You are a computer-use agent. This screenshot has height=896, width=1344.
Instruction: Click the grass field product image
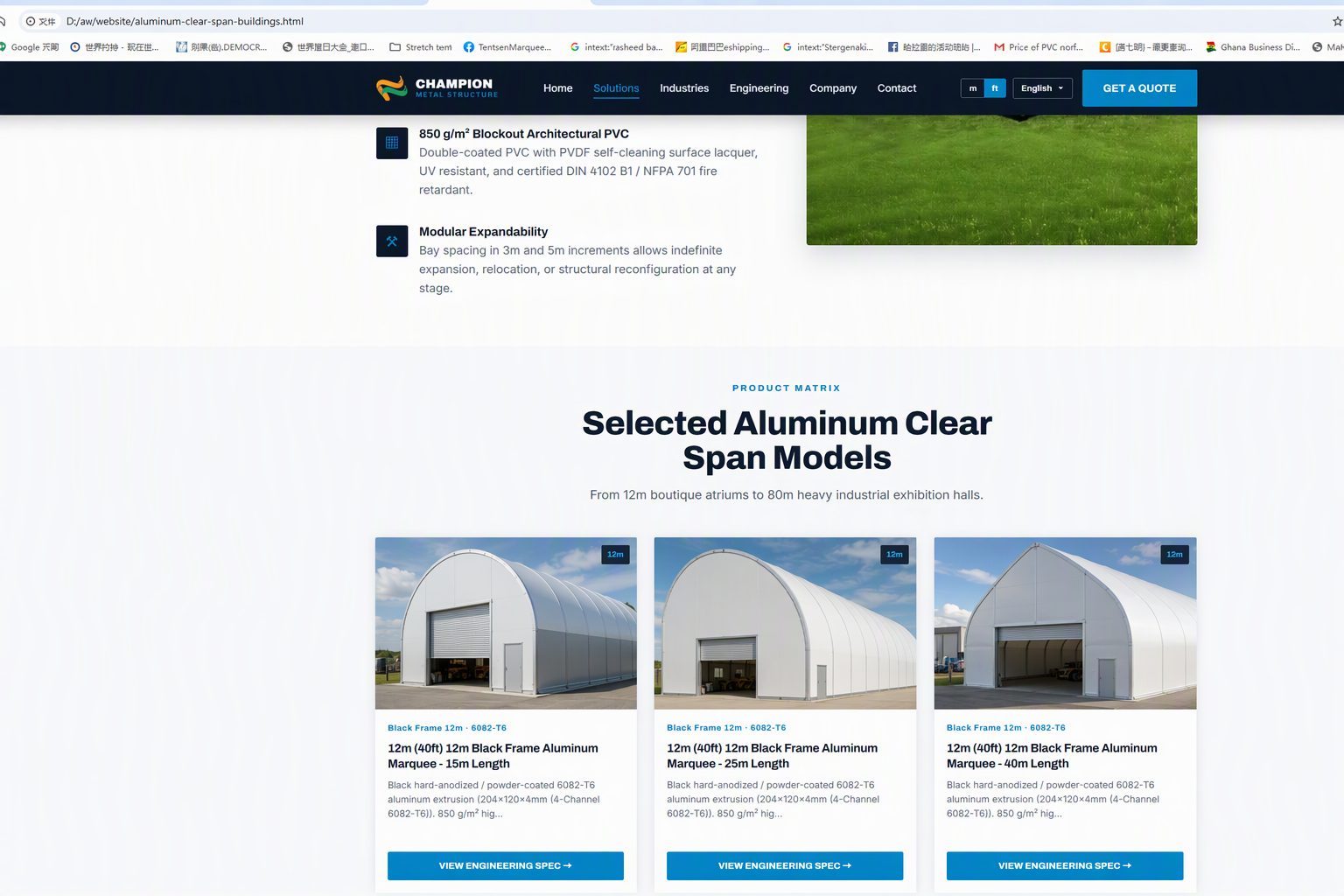(1002, 180)
